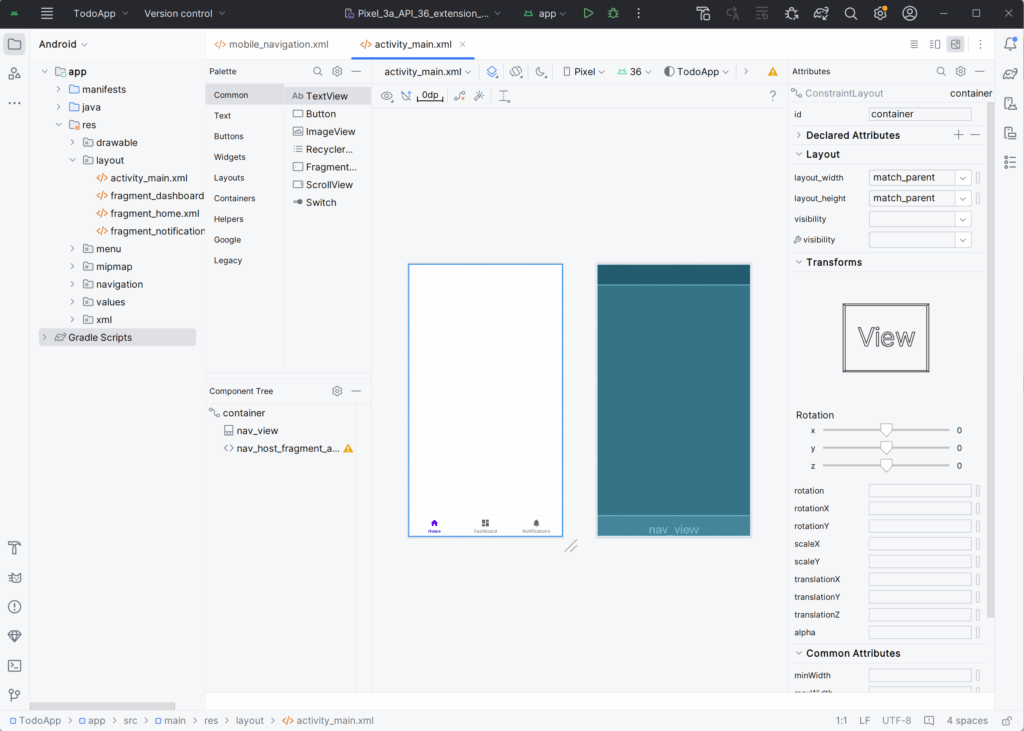Open Search Everywhere magnifier in title bar
This screenshot has height=731, width=1024.
pyautogui.click(x=850, y=13)
